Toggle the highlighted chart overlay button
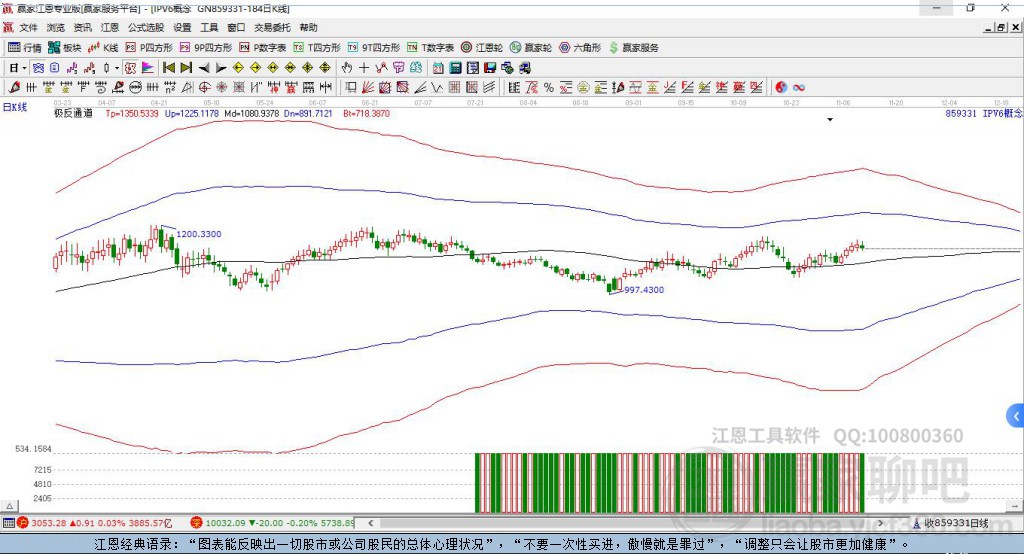The height and width of the screenshot is (554, 1024). [131, 67]
